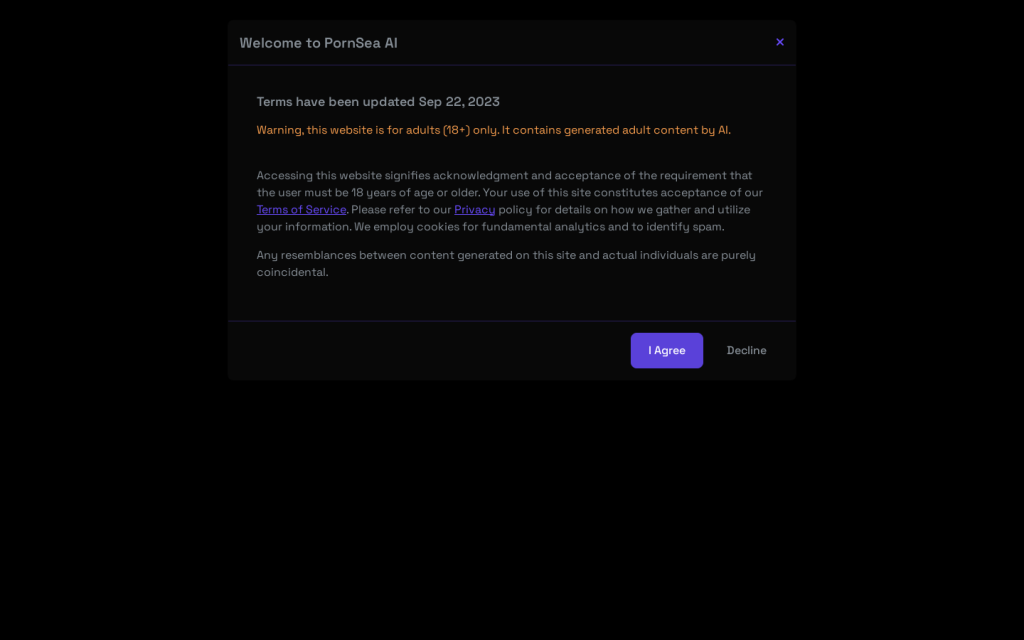Click the paragraph about cookies and analytics
This screenshot has height=640, width=1024.
509,201
